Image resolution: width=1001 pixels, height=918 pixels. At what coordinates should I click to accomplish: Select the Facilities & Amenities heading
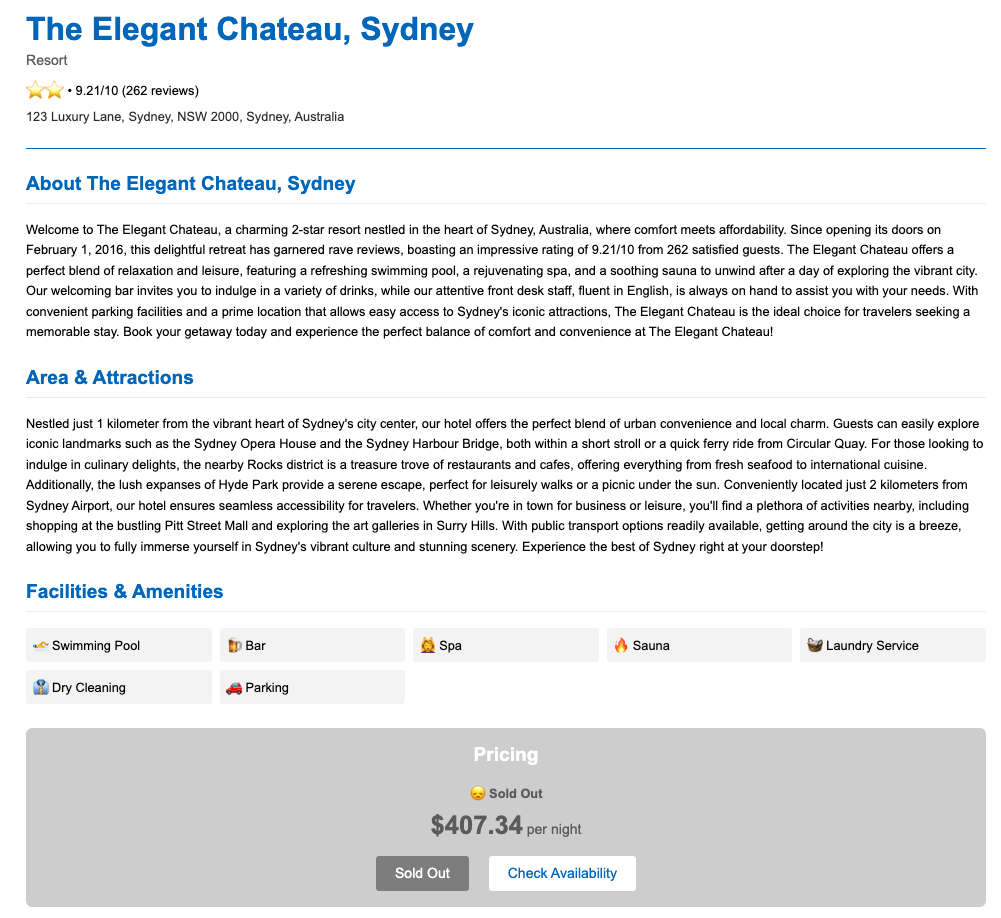[x=125, y=592]
